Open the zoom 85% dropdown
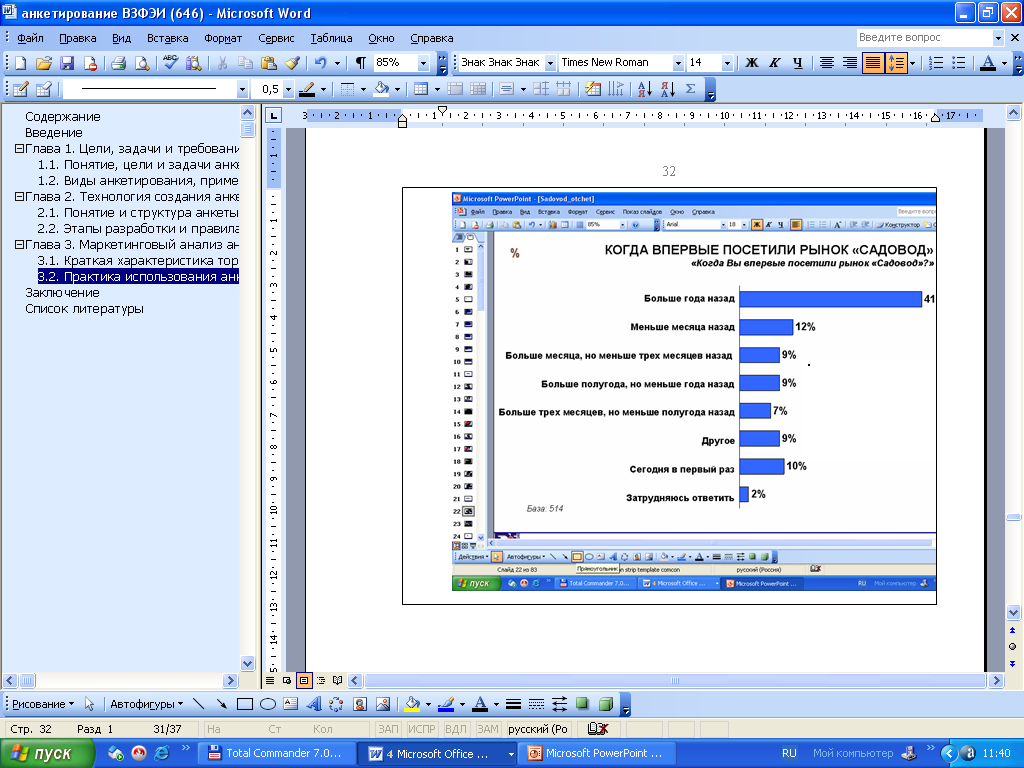 423,63
